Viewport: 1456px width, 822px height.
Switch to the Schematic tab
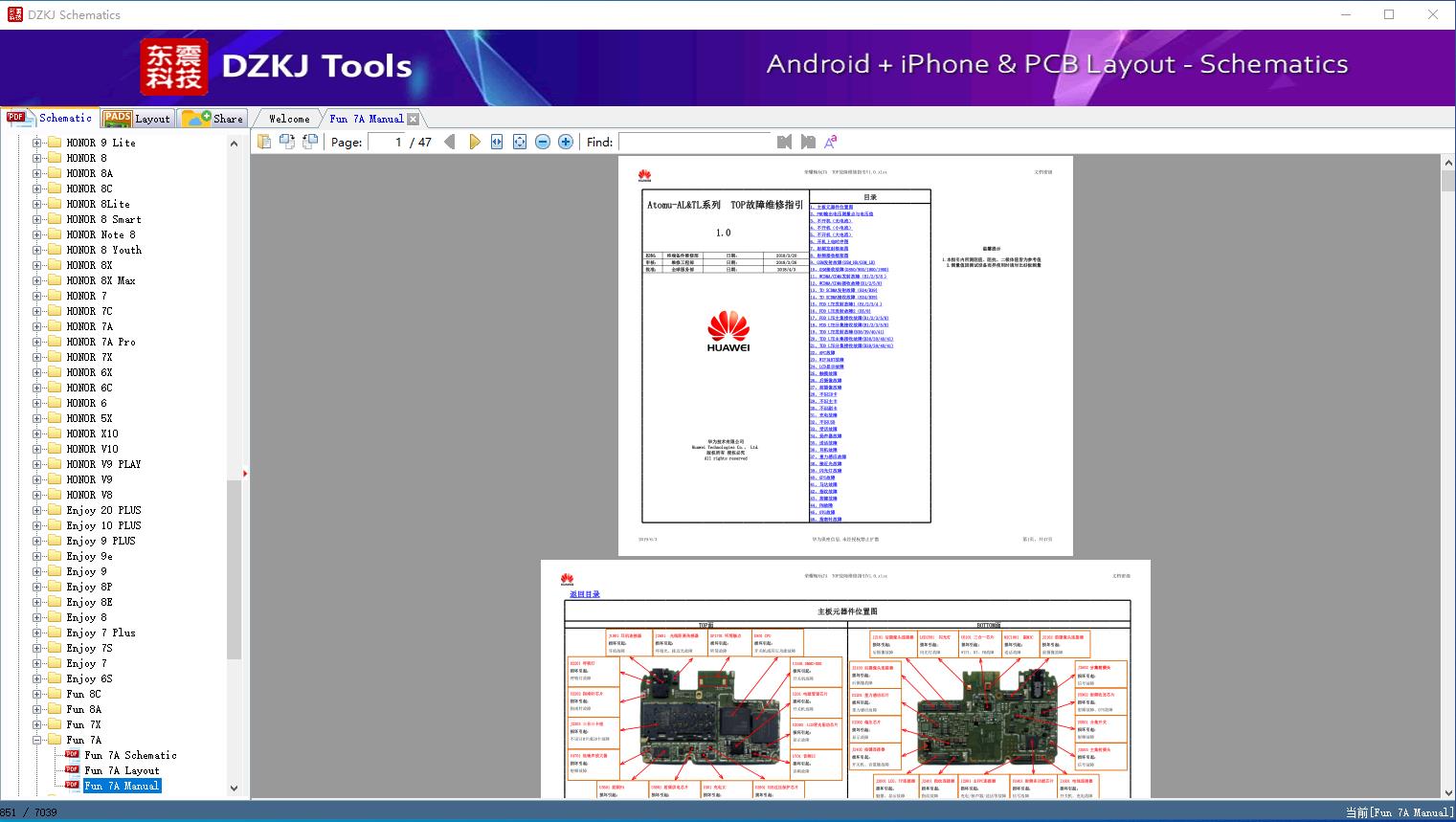(49, 118)
